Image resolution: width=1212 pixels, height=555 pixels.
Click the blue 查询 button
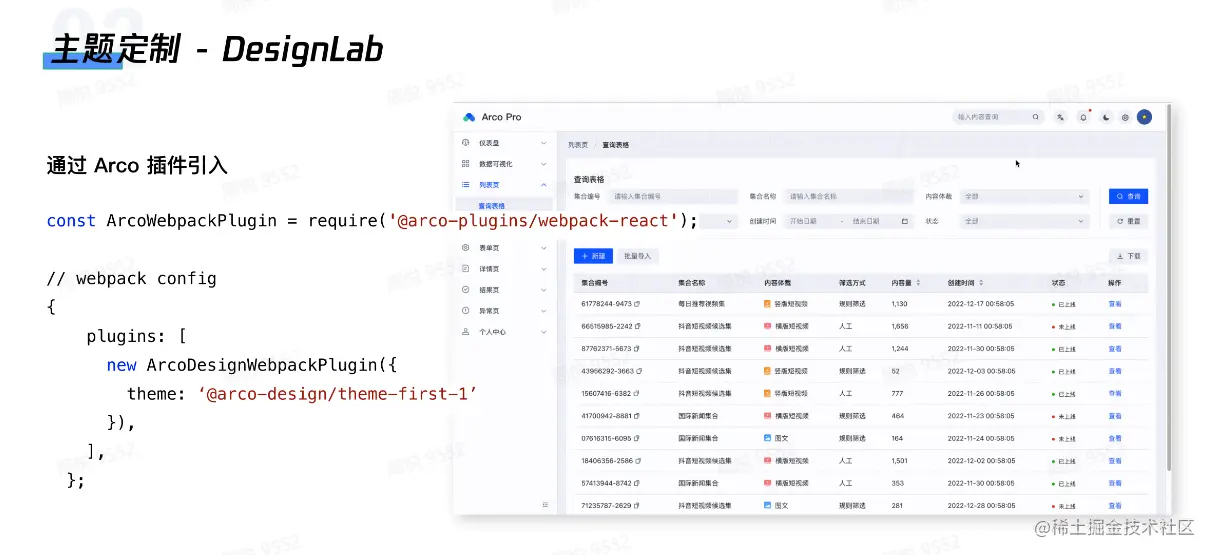(1128, 197)
